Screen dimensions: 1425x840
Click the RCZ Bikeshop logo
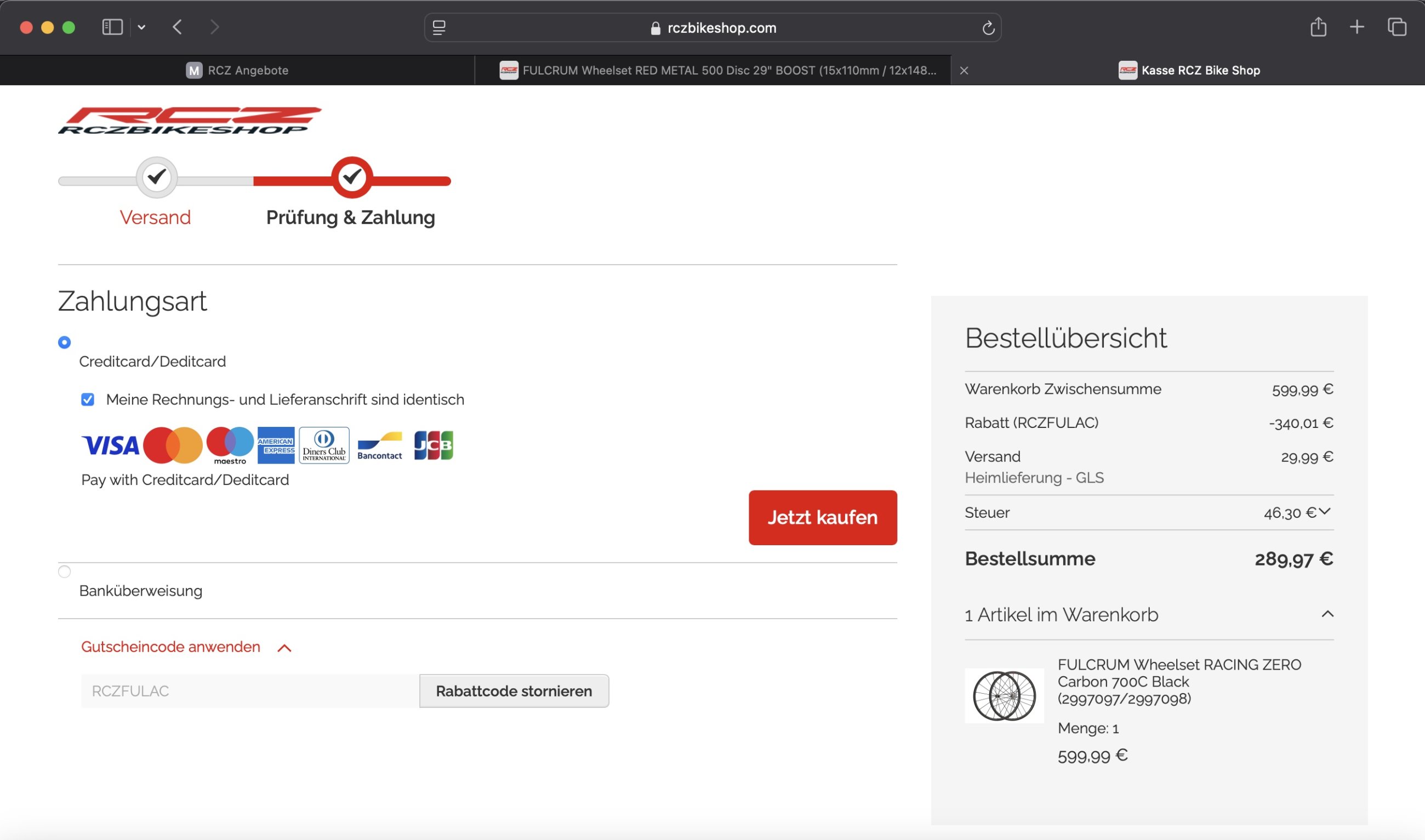190,121
